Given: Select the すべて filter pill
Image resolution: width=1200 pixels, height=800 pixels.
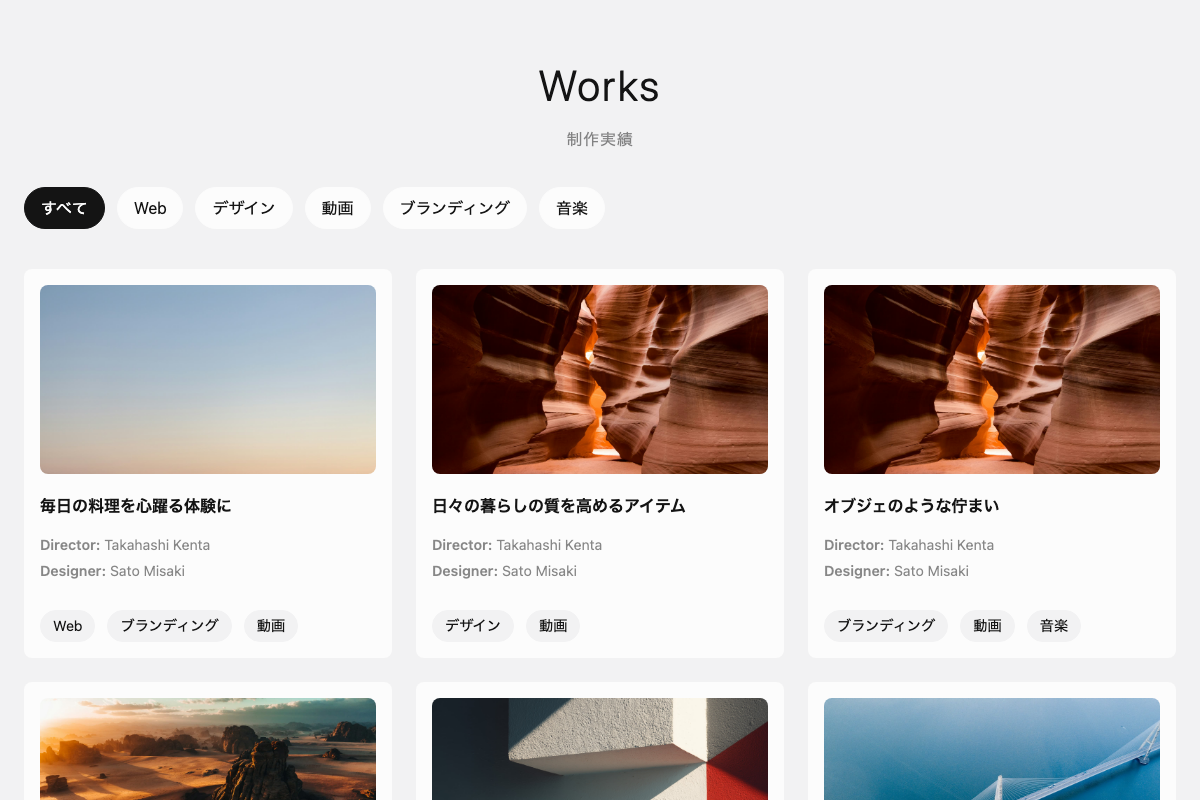Looking at the screenshot, I should tap(64, 208).
